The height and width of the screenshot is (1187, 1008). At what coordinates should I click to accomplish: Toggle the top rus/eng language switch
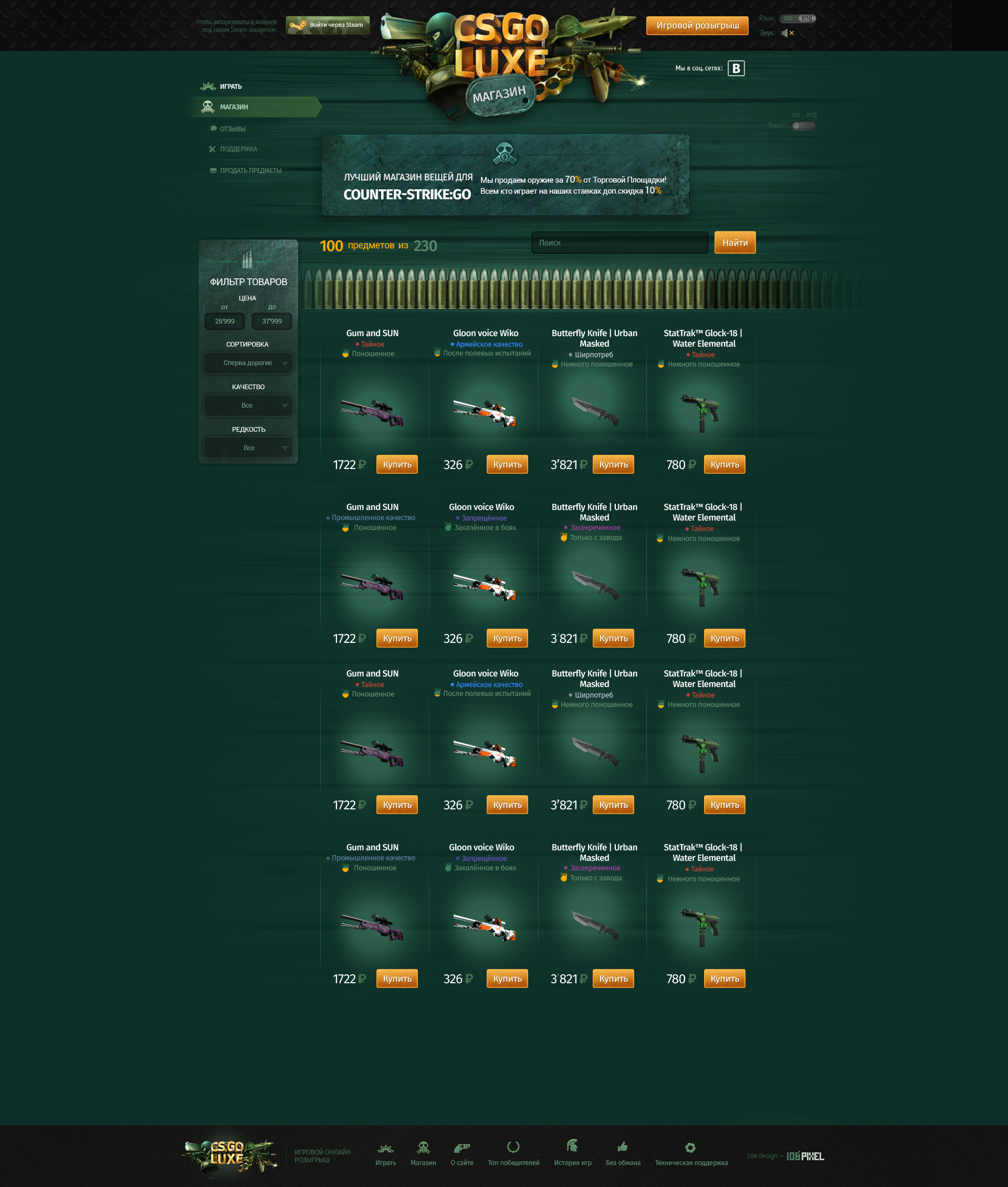click(797, 18)
